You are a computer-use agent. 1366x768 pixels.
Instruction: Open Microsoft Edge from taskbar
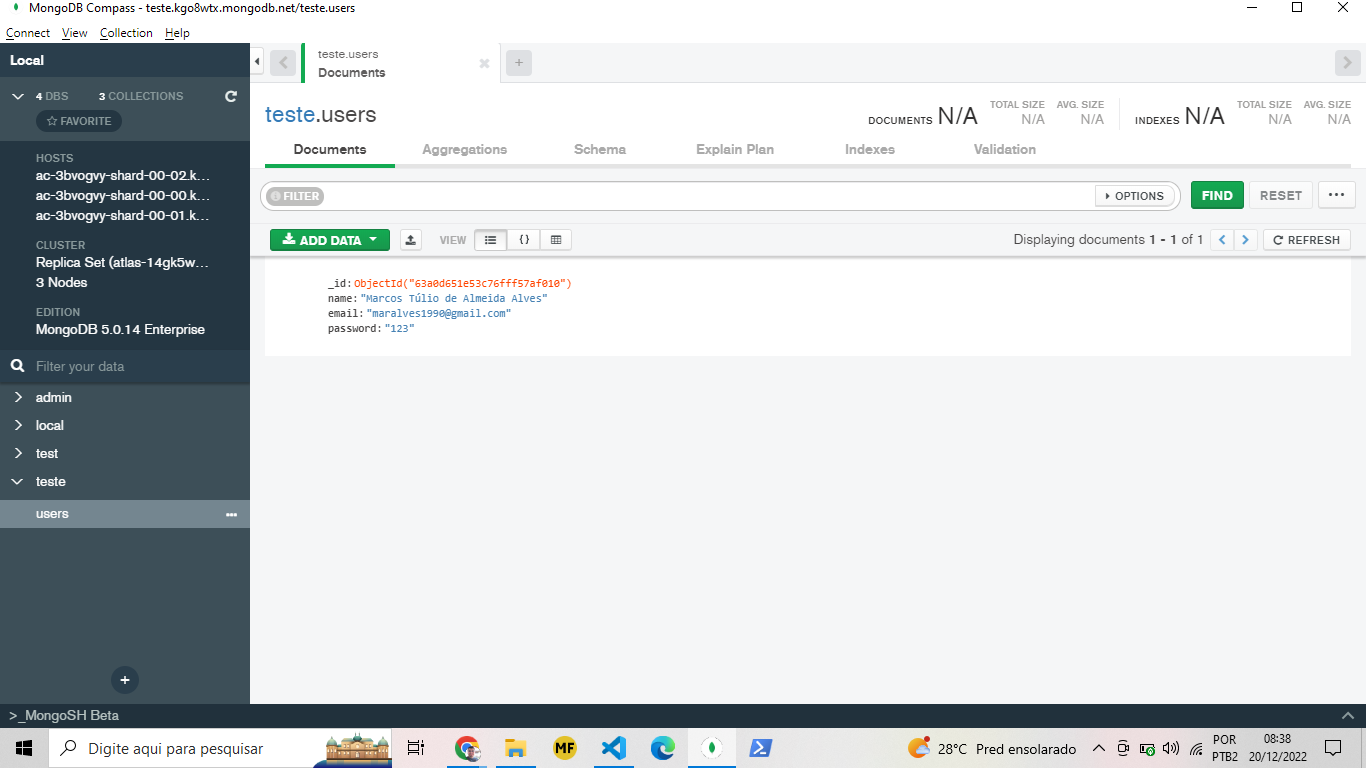click(663, 748)
